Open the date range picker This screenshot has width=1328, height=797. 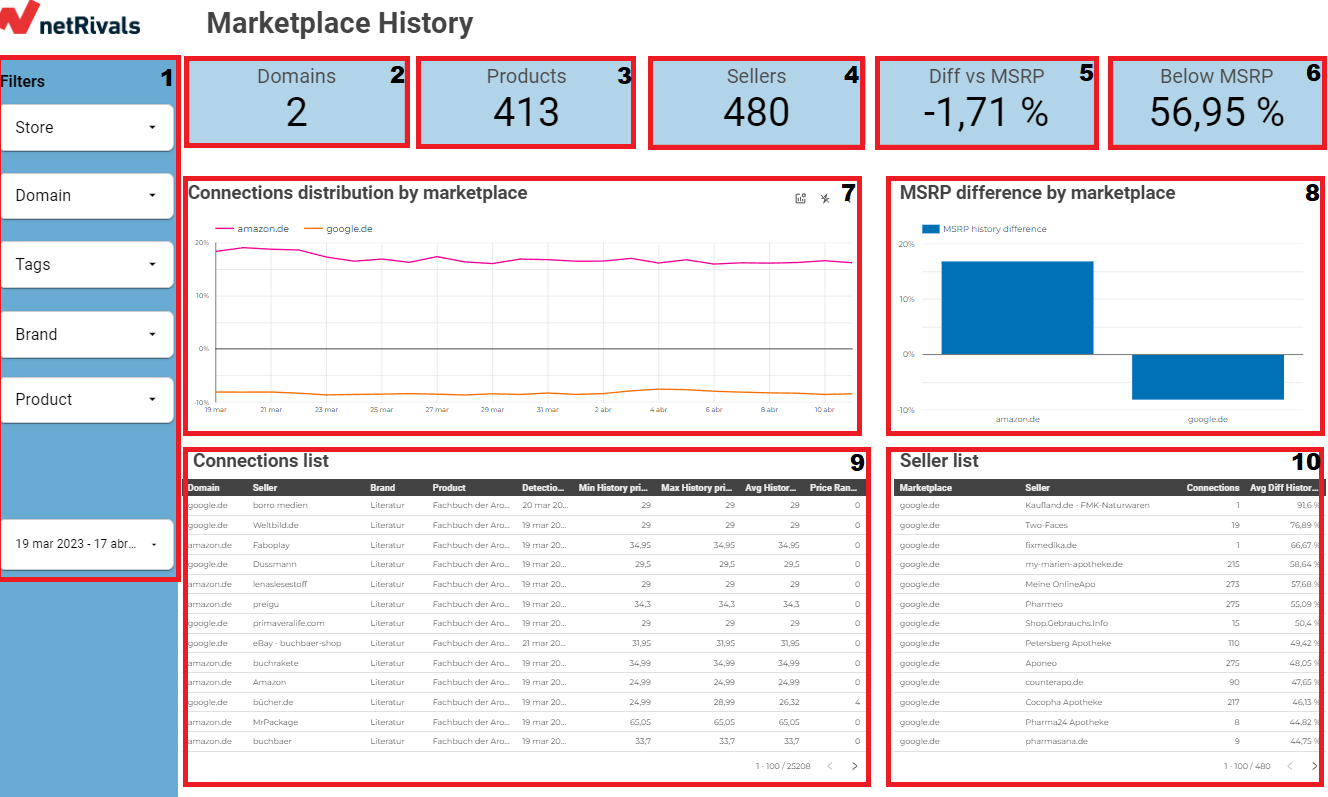(x=87, y=544)
